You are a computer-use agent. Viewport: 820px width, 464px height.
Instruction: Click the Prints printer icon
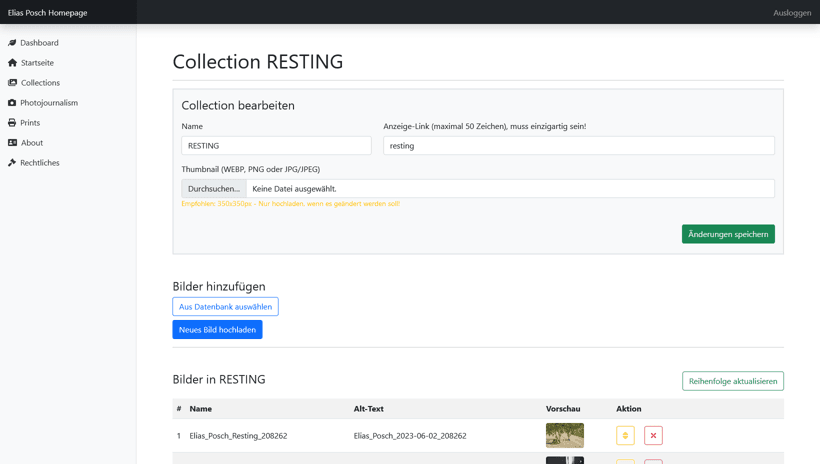tap(12, 123)
